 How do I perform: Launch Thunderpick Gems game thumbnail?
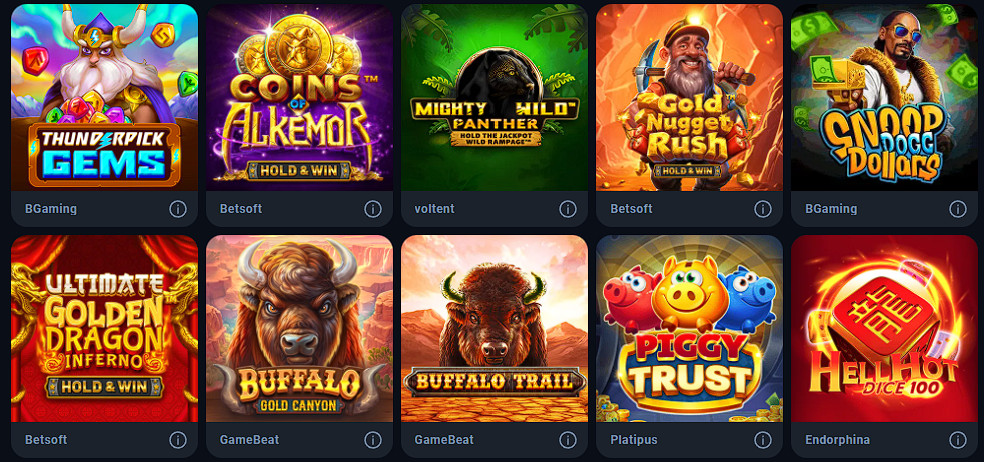(x=104, y=97)
